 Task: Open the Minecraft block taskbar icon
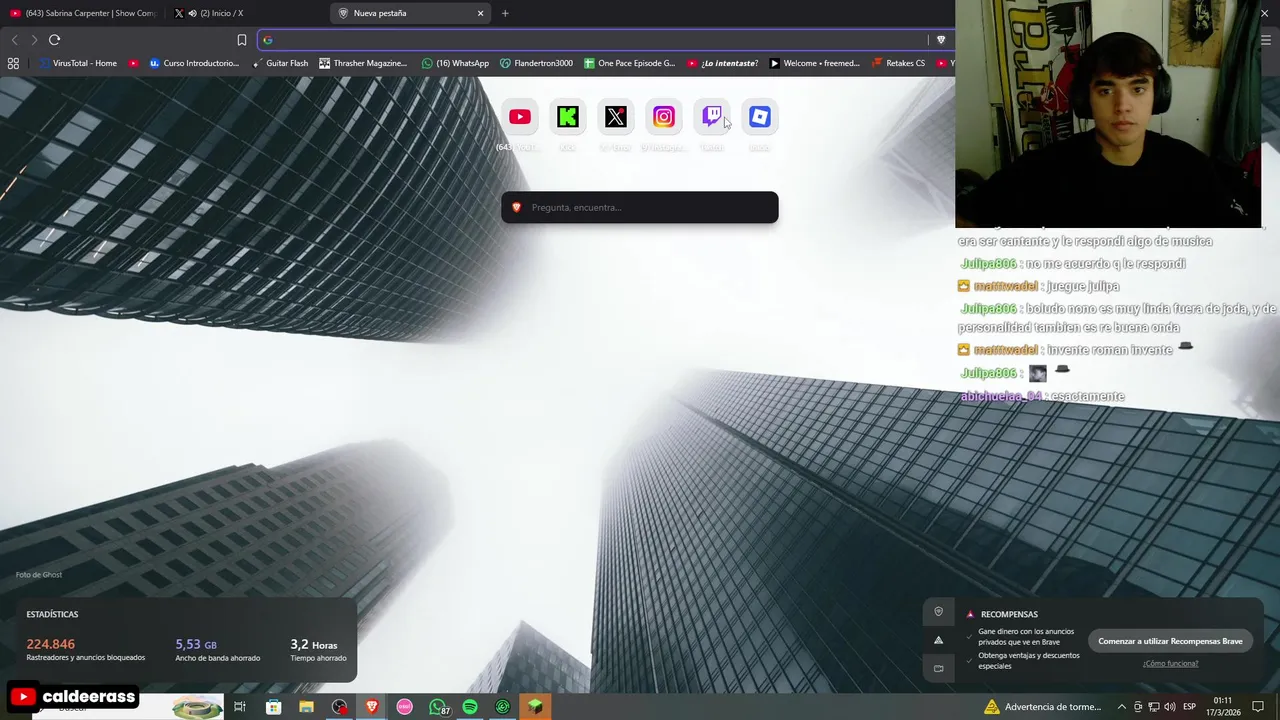pos(535,707)
